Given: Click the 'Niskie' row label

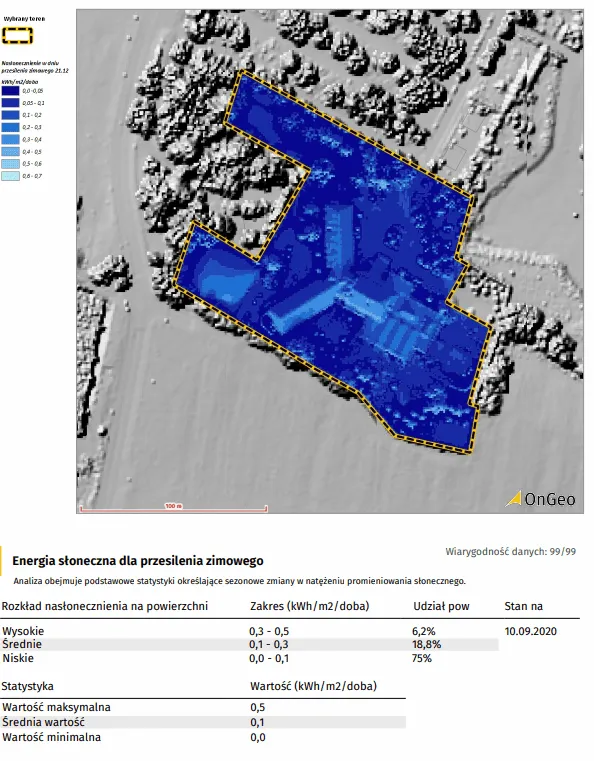Looking at the screenshot, I should point(18,659).
